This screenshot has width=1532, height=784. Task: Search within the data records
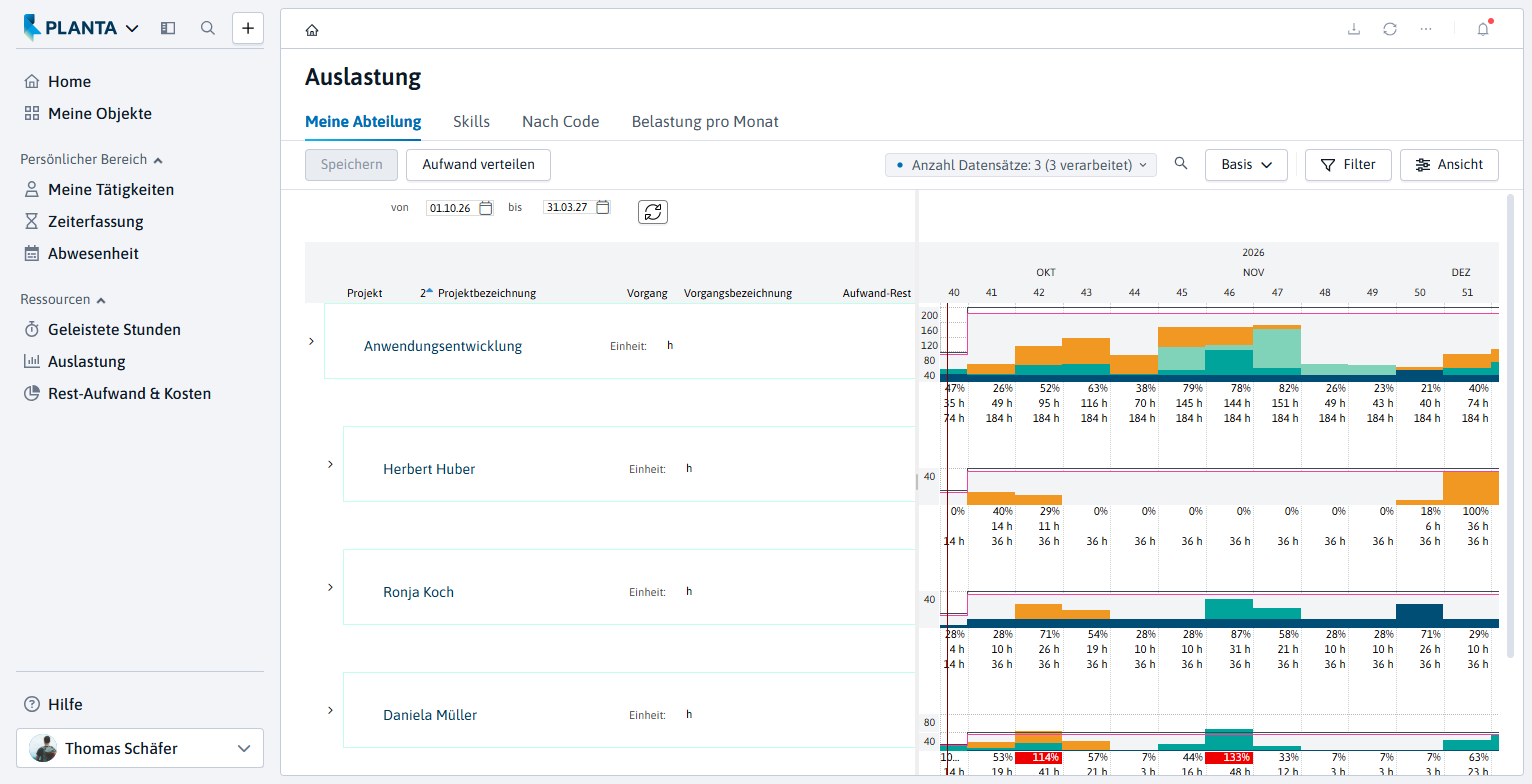tap(1181, 164)
